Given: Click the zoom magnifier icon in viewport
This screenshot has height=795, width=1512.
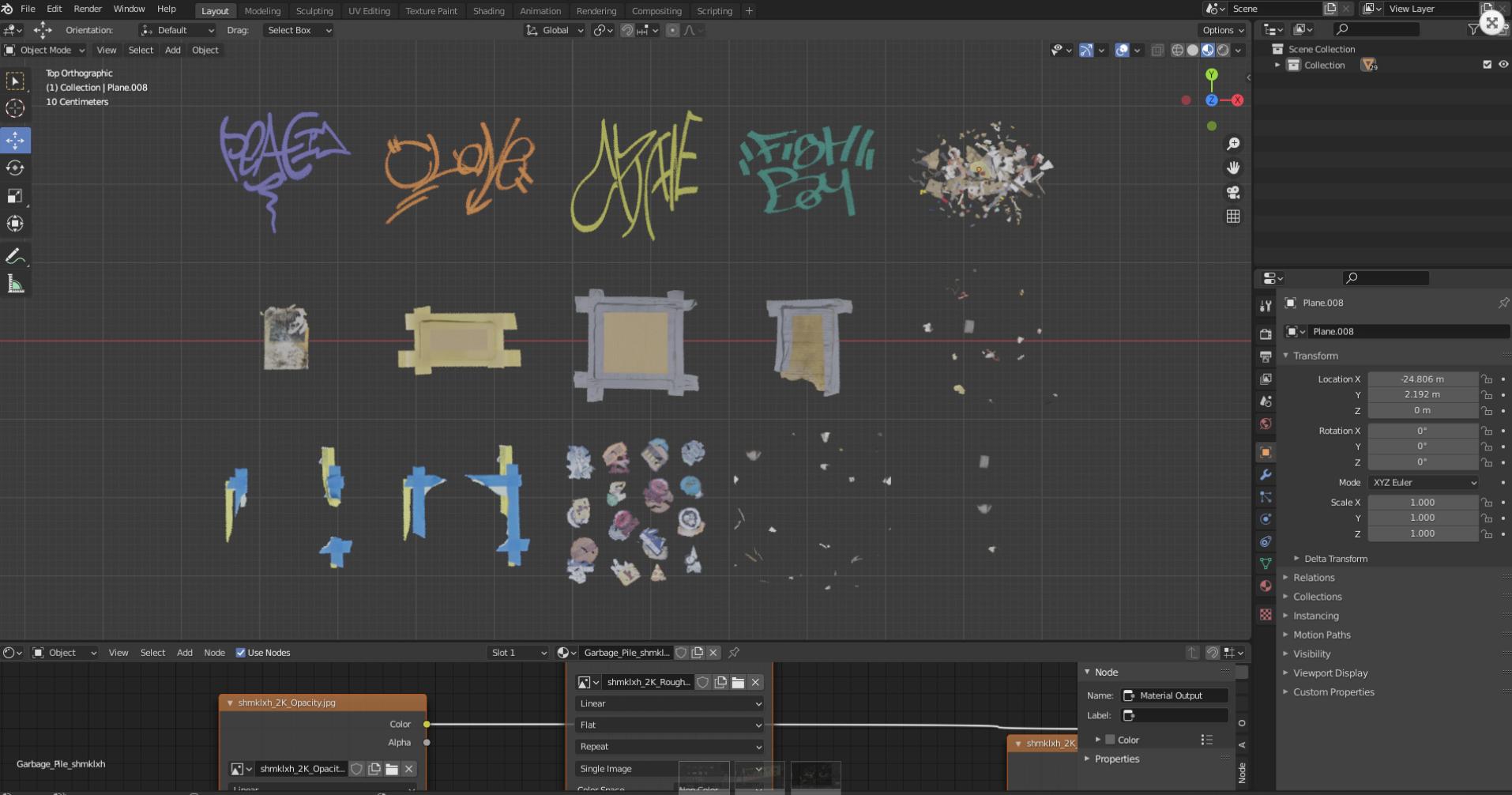Looking at the screenshot, I should pyautogui.click(x=1232, y=144).
